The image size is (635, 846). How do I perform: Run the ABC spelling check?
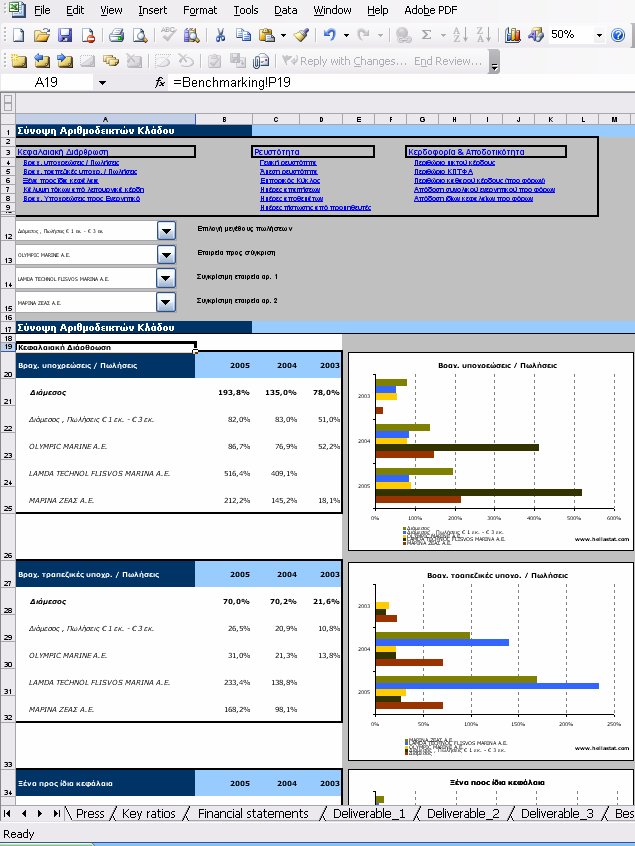coord(168,35)
